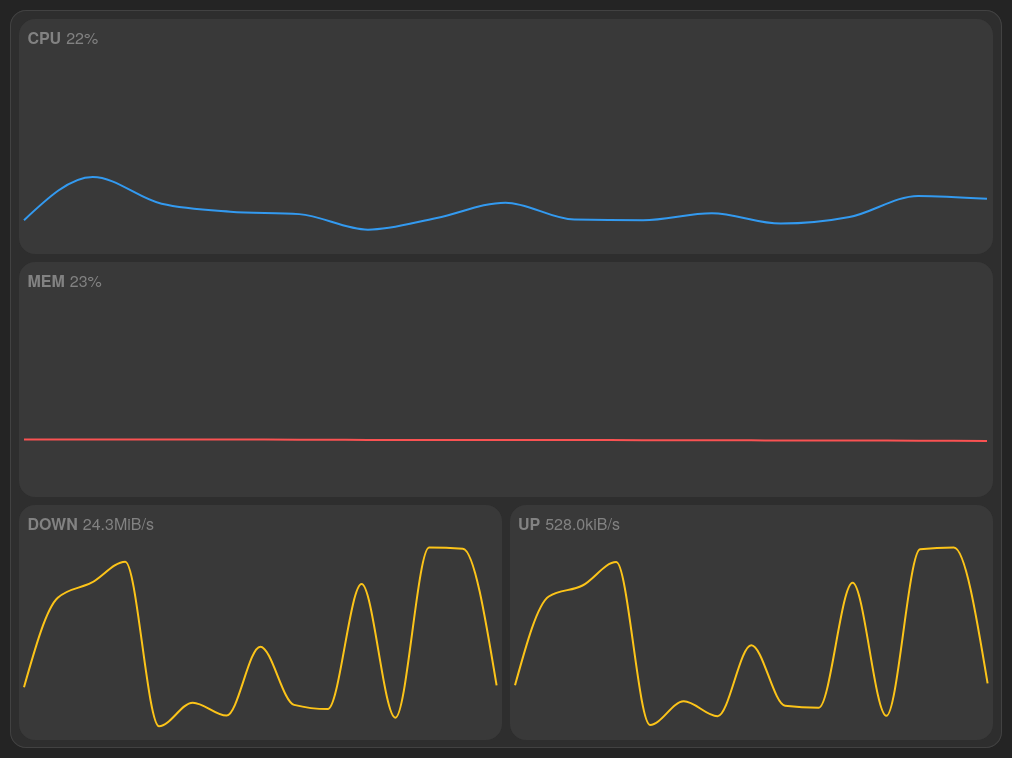1012x758 pixels.
Task: Click the 24.3MiB/s download rate readout
Action: (x=116, y=524)
